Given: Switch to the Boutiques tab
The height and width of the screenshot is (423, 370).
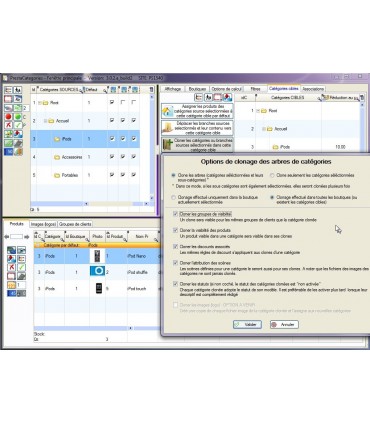Looking at the screenshot, I should click(197, 89).
